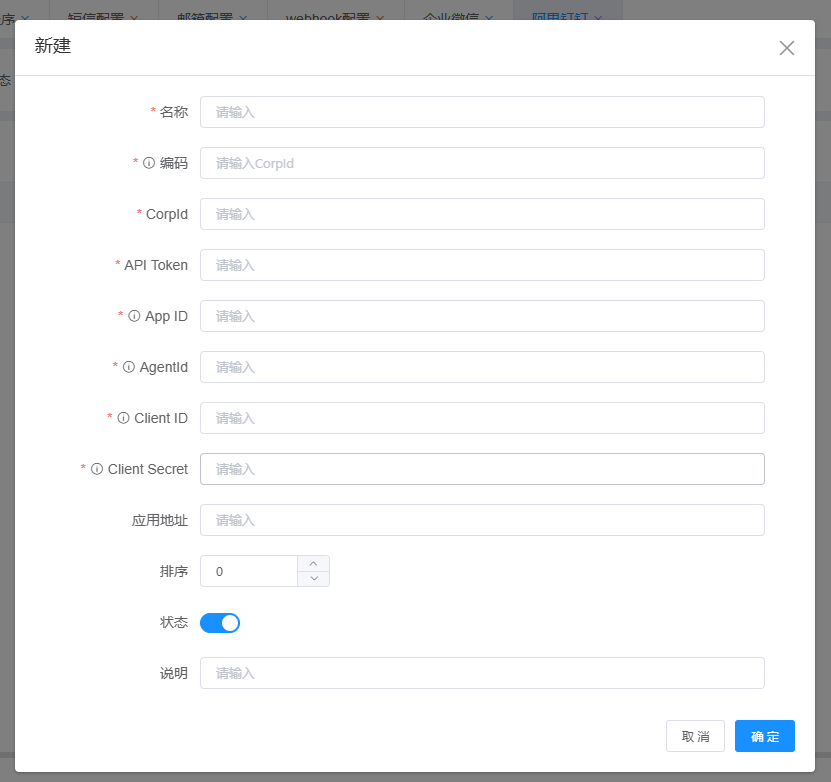Focus the 说明 input field
This screenshot has width=831, height=782.
click(482, 673)
